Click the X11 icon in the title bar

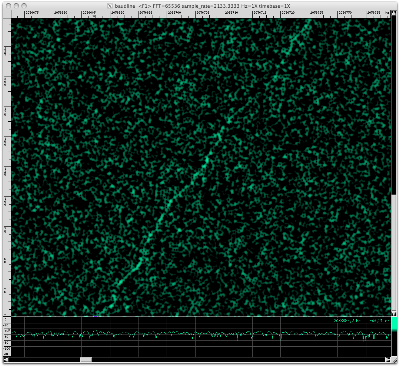[x=110, y=6]
